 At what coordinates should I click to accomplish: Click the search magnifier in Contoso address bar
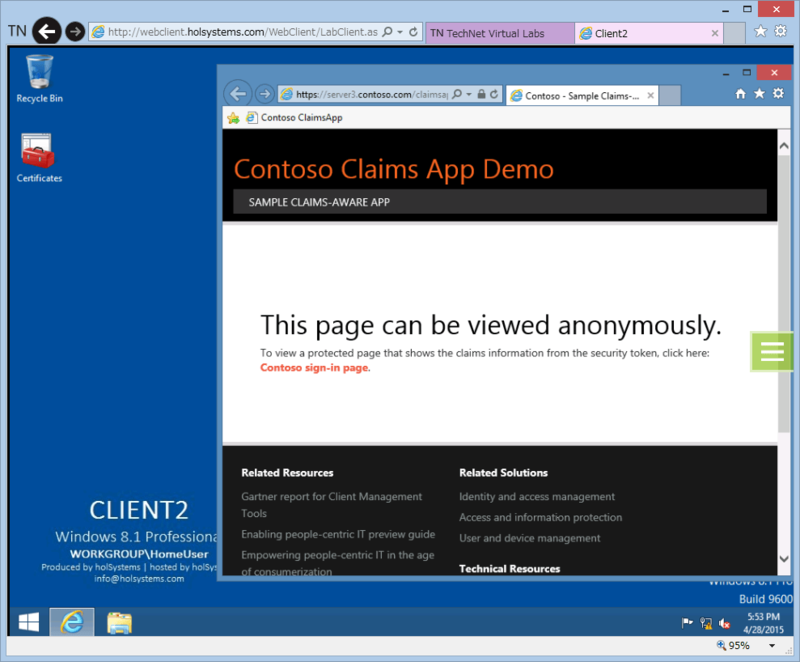(457, 94)
